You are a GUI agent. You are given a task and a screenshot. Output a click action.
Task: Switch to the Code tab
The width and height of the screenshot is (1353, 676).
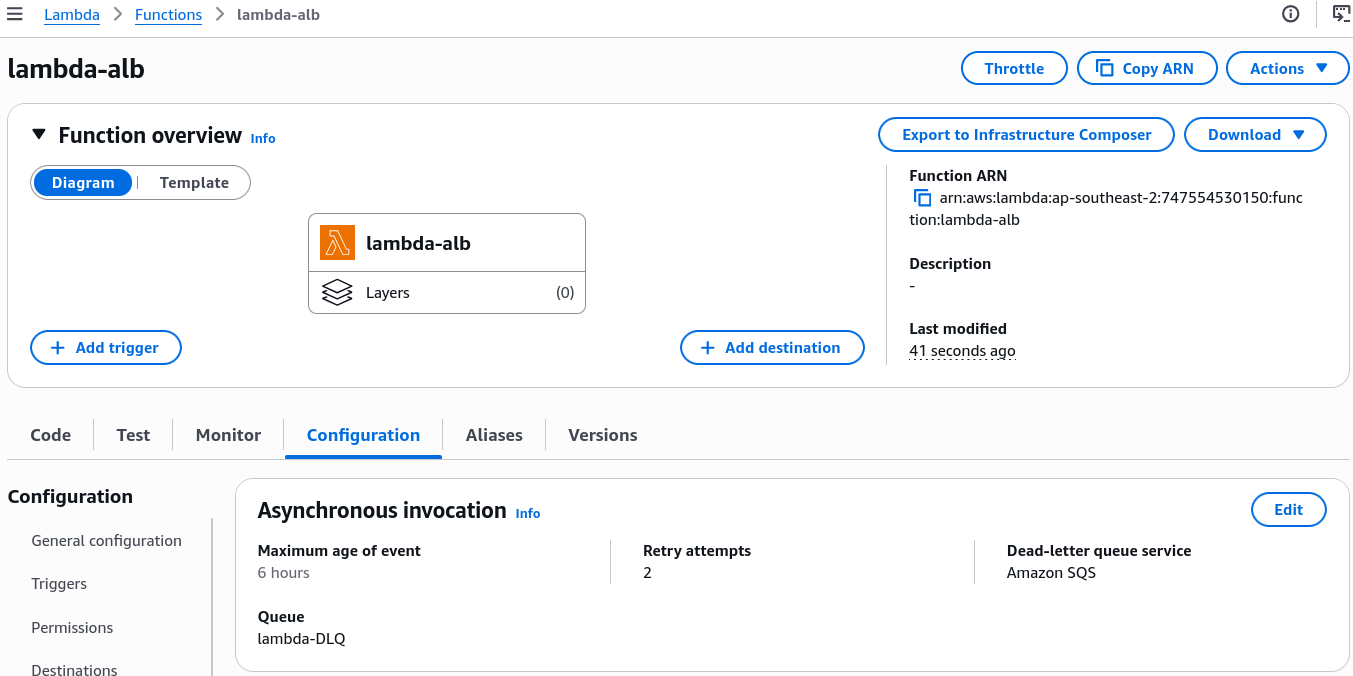pyautogui.click(x=50, y=435)
